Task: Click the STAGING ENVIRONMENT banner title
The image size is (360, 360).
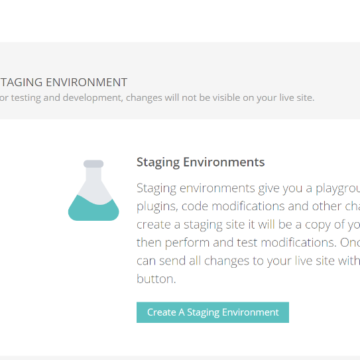Action: (63, 82)
